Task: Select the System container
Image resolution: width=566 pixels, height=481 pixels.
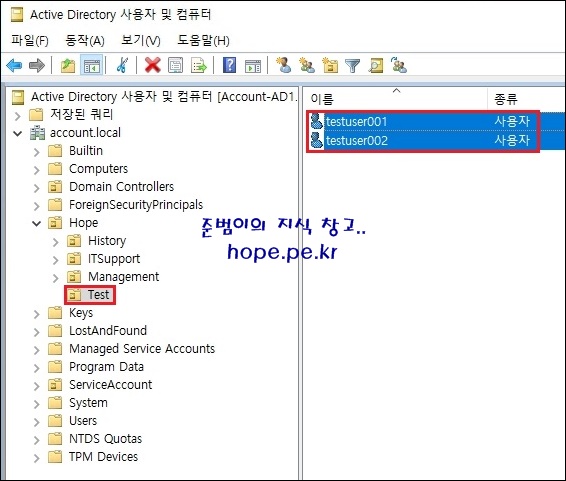Action: click(x=88, y=403)
